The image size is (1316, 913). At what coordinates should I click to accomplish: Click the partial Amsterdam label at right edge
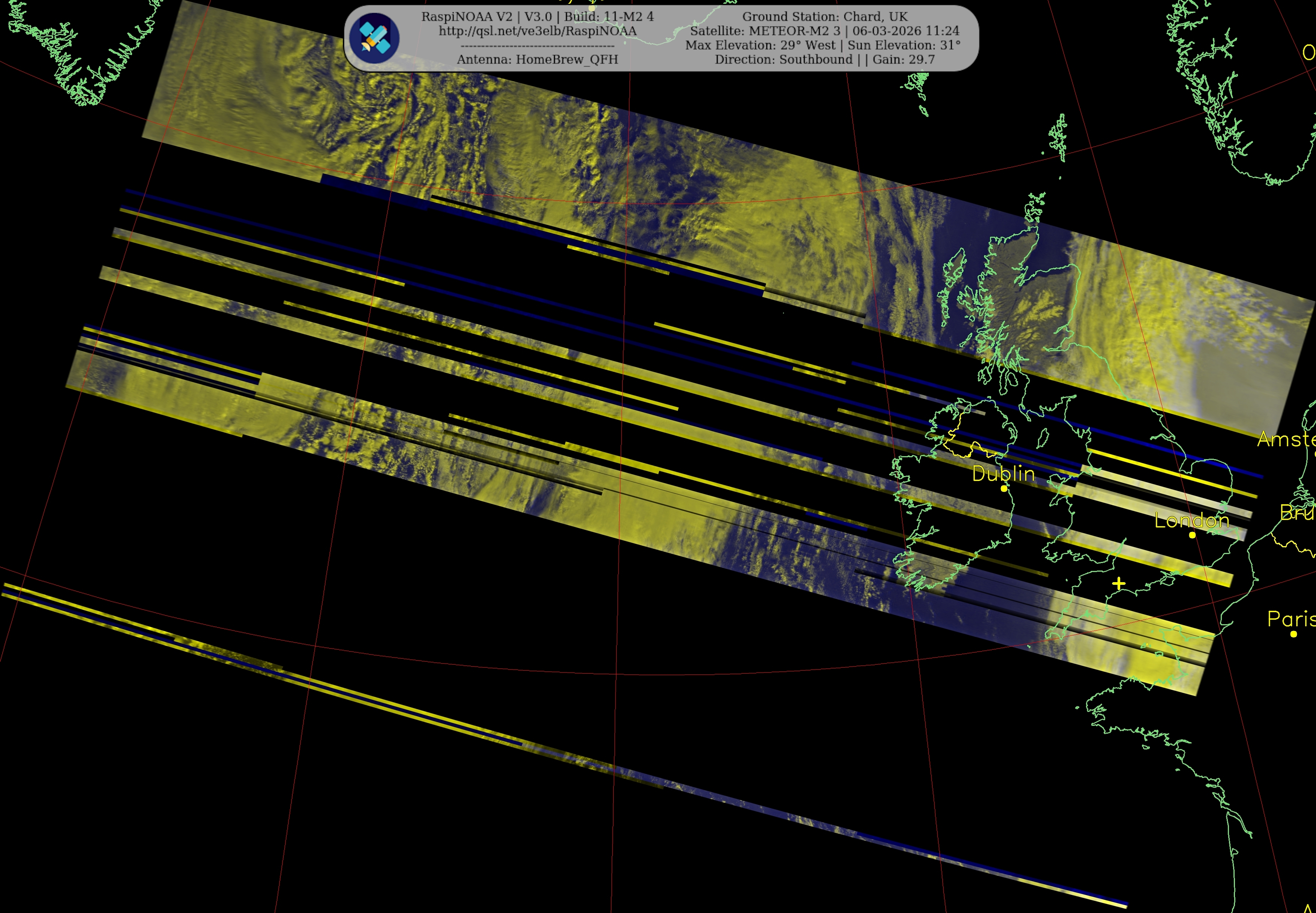point(1287,439)
